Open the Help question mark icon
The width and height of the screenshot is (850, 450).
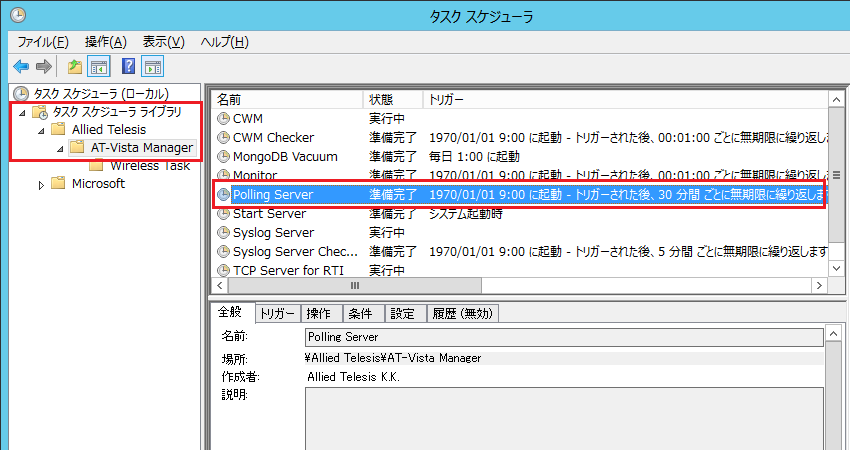(128, 67)
